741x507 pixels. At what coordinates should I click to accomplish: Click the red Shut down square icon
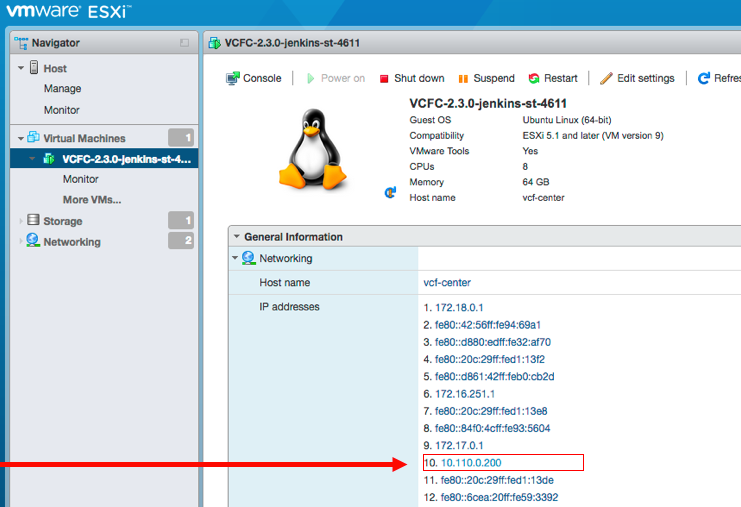[384, 79]
